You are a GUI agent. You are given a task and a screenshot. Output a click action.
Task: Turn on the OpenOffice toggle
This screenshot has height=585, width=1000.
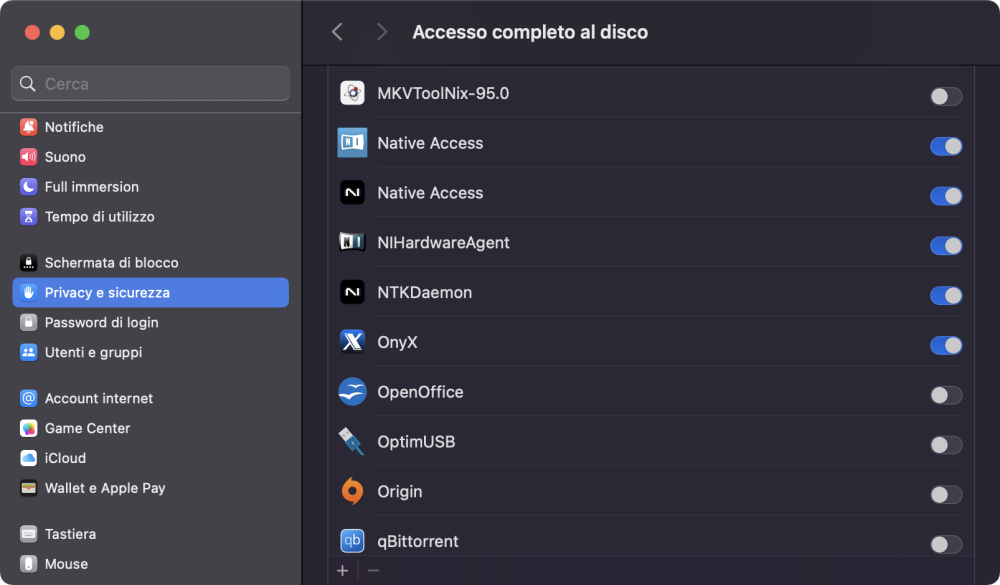coord(946,395)
